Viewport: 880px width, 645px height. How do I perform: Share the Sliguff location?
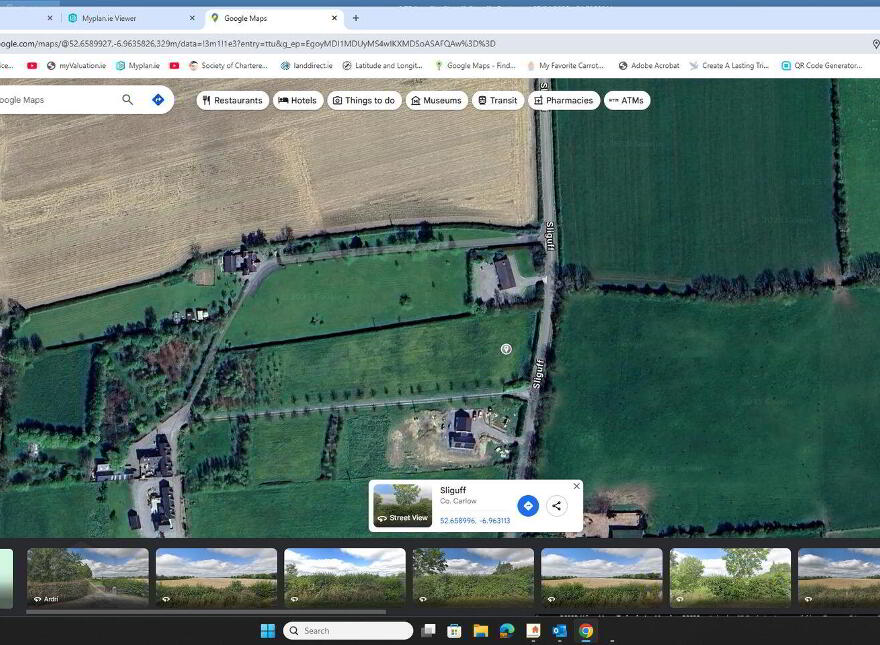556,506
